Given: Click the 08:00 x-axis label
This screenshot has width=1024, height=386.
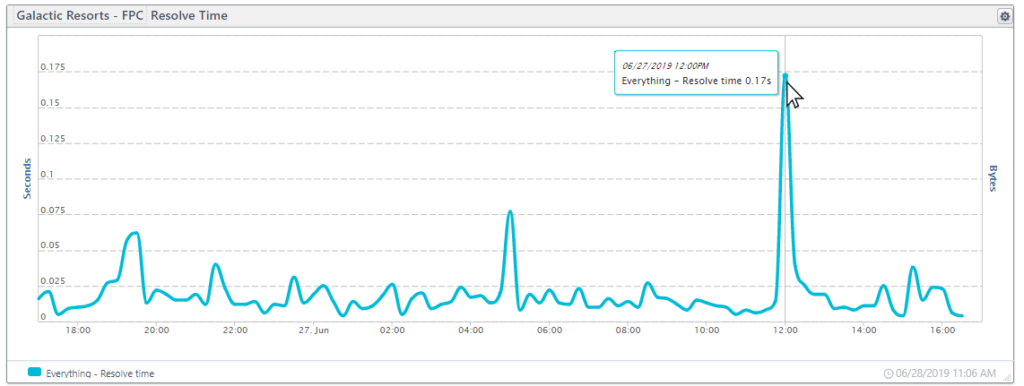Looking at the screenshot, I should click(628, 330).
